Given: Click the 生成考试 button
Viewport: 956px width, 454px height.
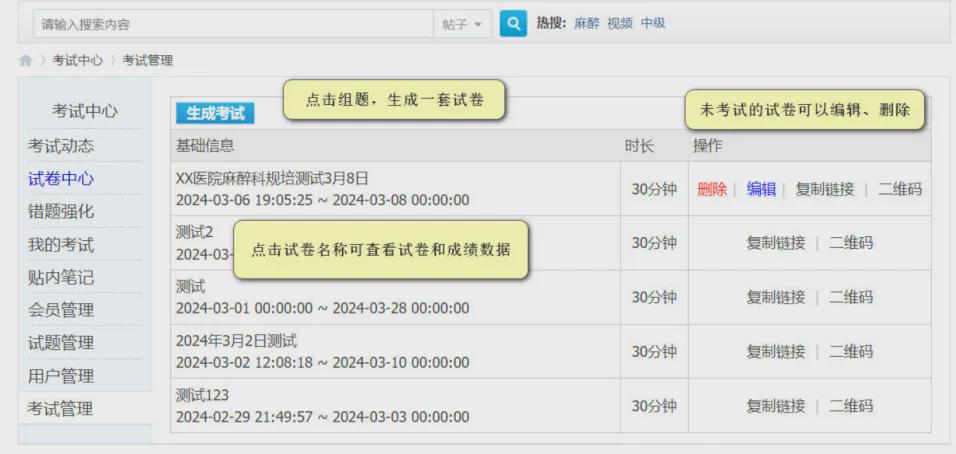Looking at the screenshot, I should [x=215, y=113].
